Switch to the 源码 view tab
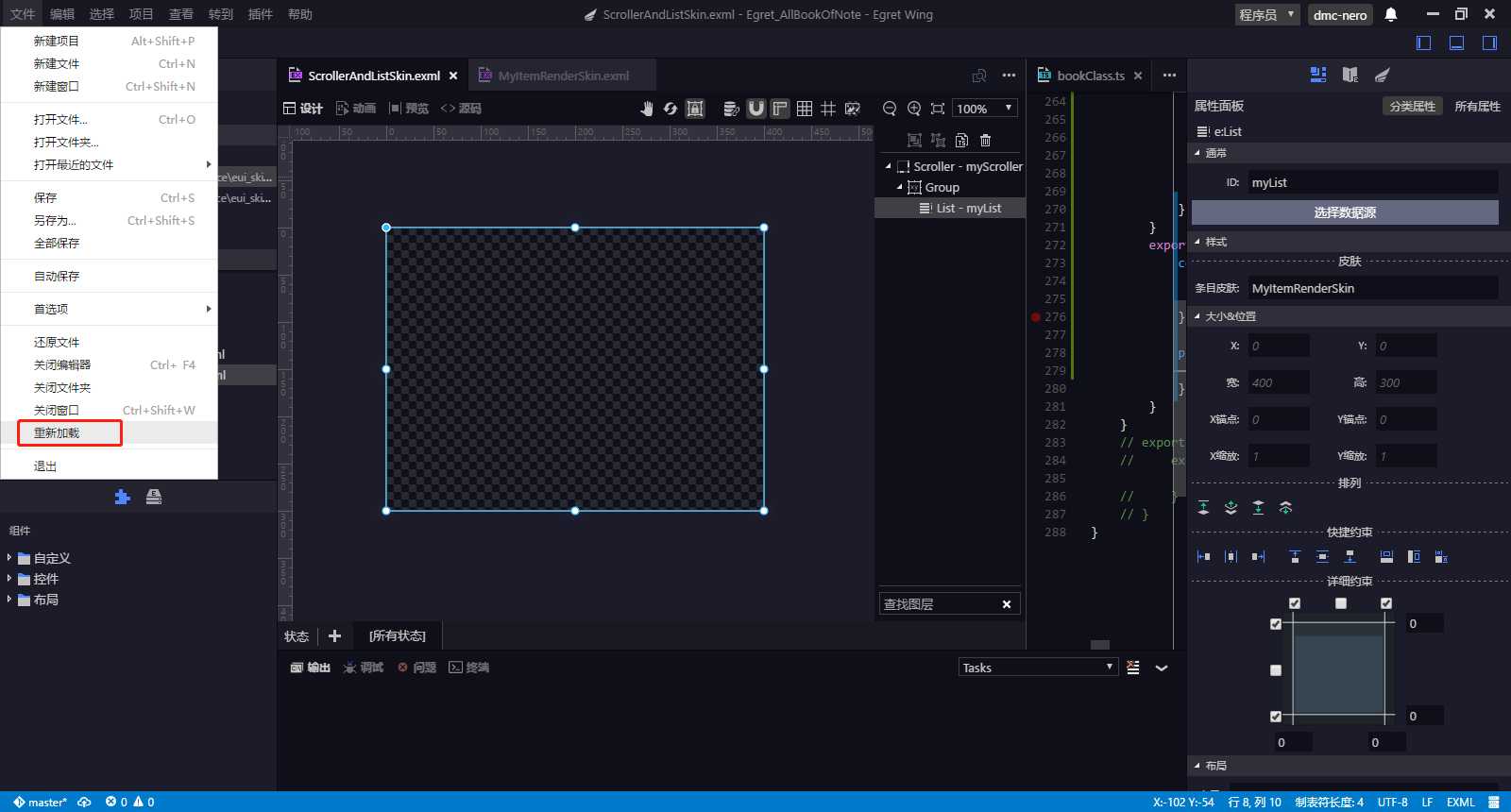Viewport: 1511px width, 812px height. click(x=461, y=109)
